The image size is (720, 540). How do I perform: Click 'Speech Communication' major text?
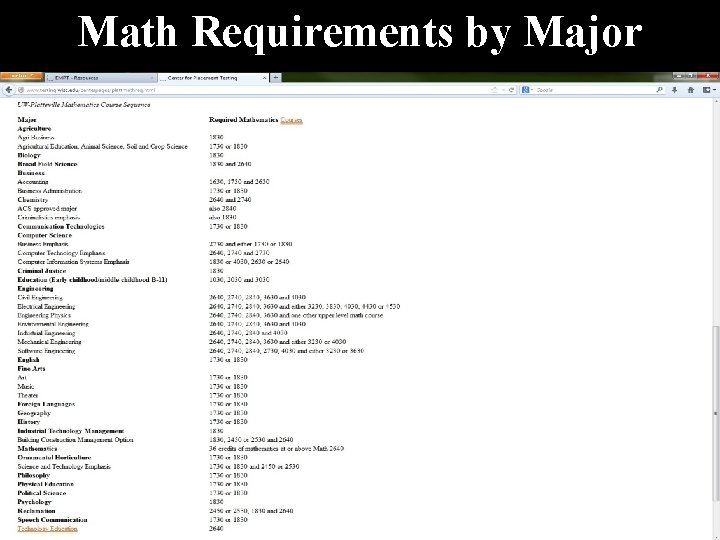[52, 520]
